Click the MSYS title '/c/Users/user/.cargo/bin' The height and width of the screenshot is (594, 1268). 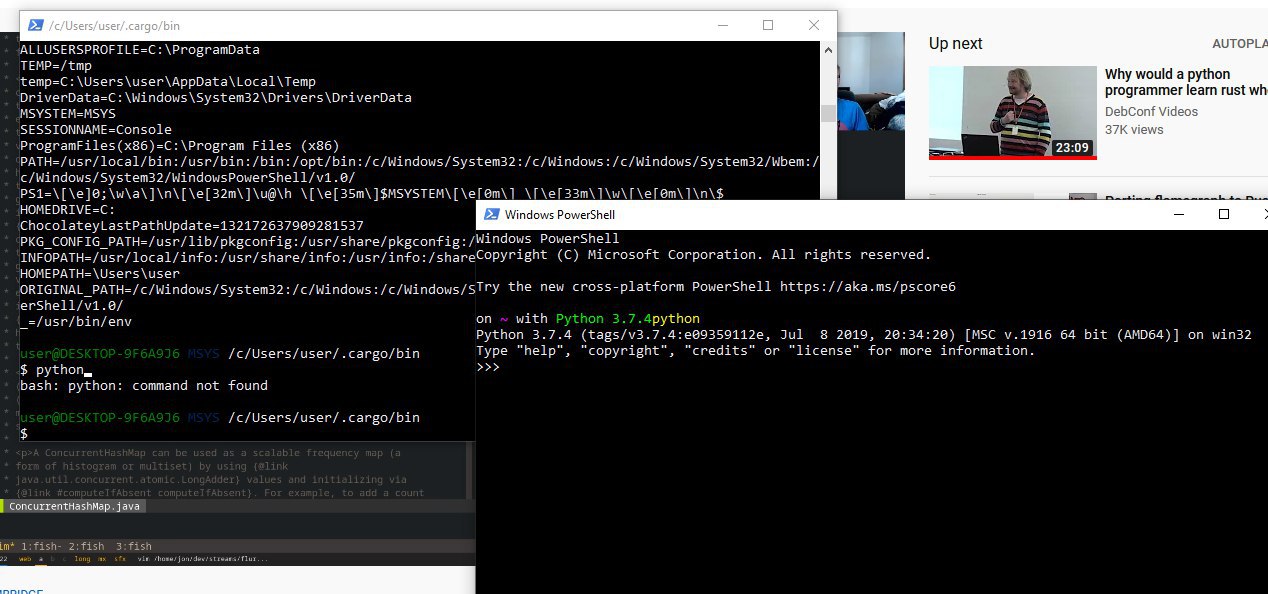click(x=114, y=26)
